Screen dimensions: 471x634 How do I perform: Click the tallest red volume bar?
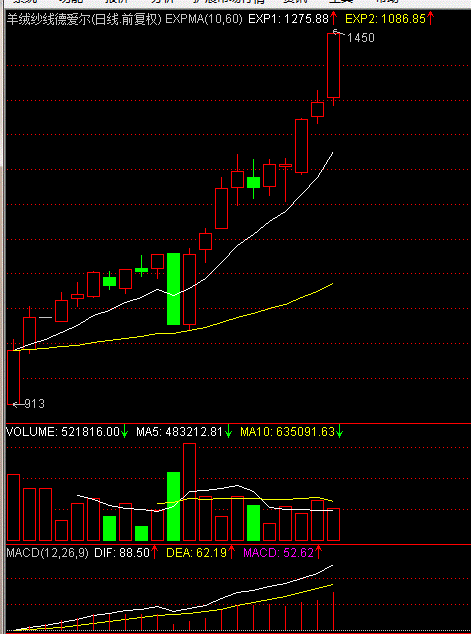click(x=190, y=492)
